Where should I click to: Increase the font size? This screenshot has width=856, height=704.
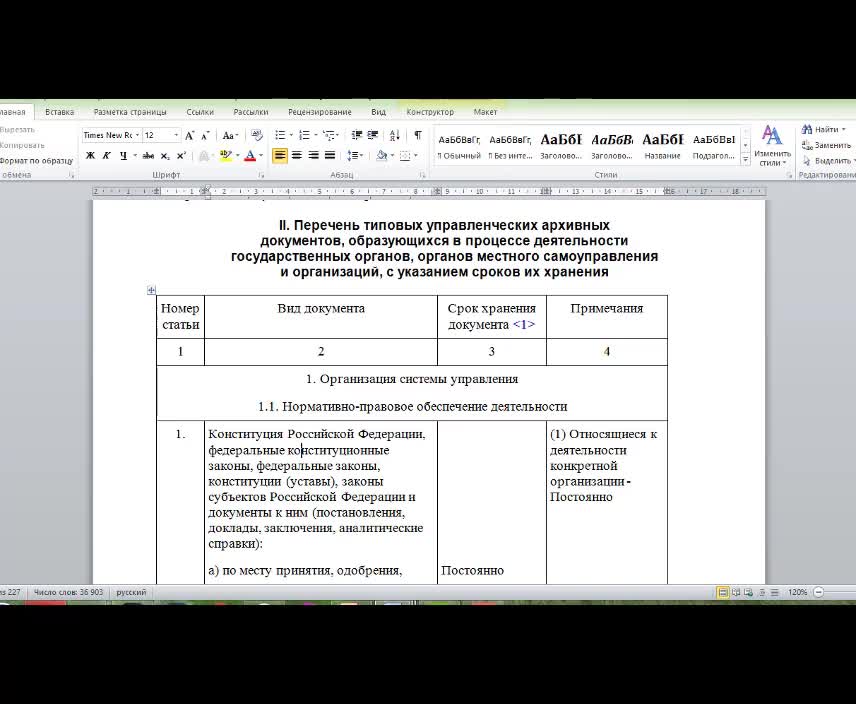[189, 135]
